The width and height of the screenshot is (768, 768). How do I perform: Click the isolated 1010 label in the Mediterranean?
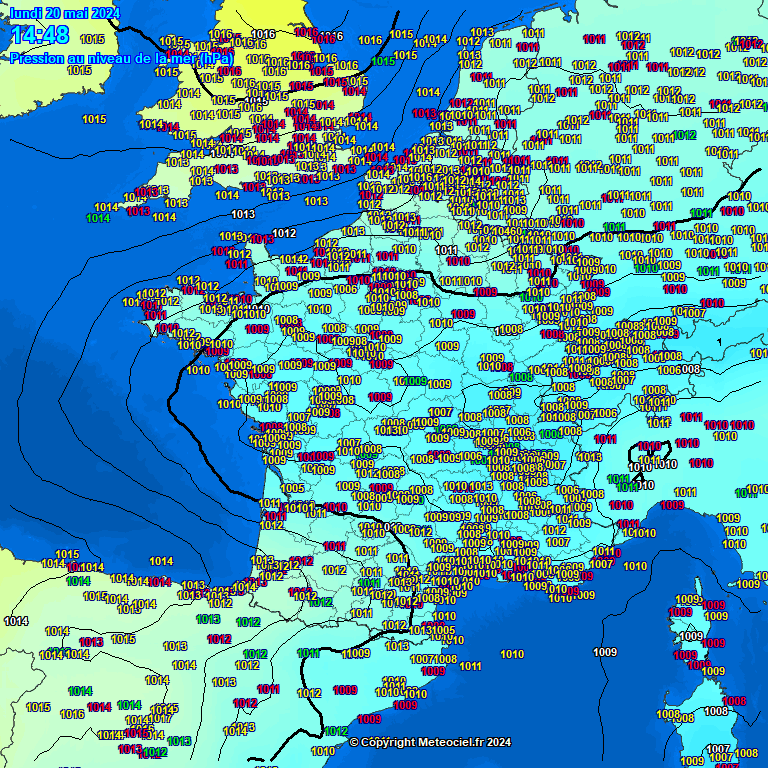[x=512, y=654]
